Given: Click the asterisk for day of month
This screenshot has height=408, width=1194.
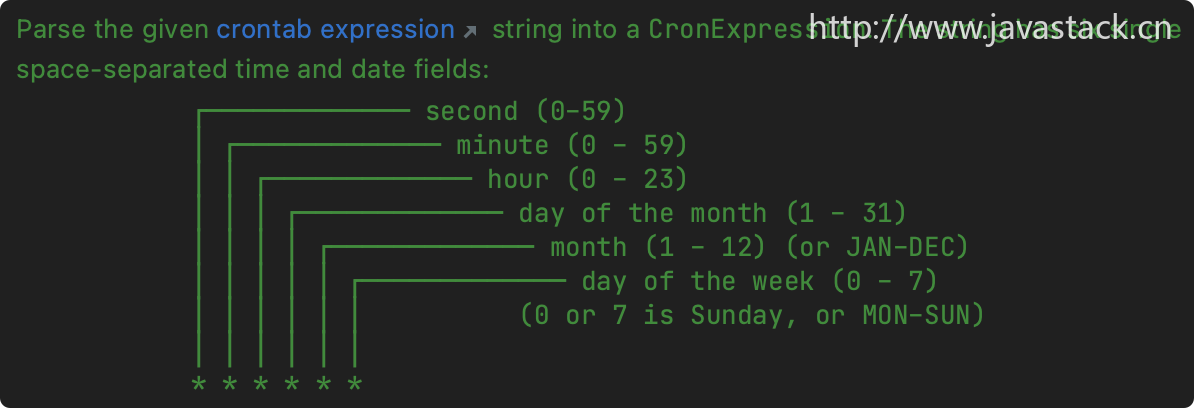Looking at the screenshot, I should [x=292, y=384].
